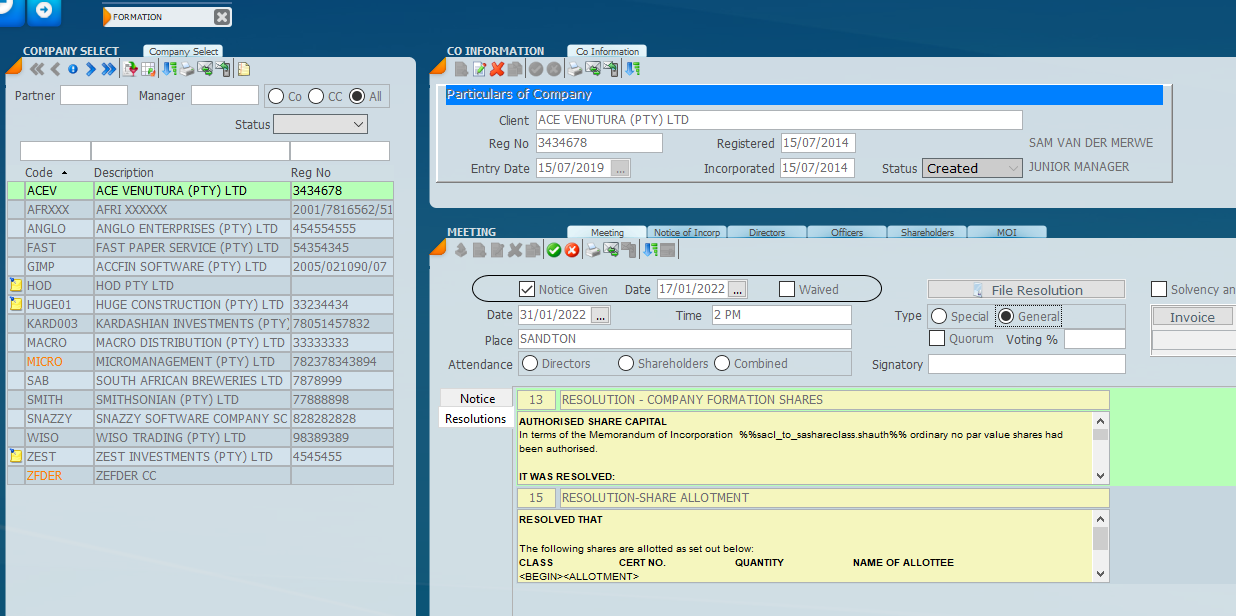The image size is (1236, 616).
Task: Click the edit record icon in Co Information toolbar
Action: 479,69
